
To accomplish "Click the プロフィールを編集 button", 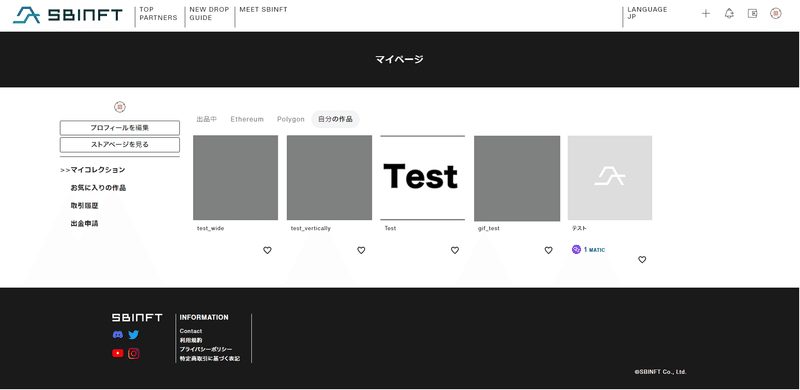I will coord(120,128).
